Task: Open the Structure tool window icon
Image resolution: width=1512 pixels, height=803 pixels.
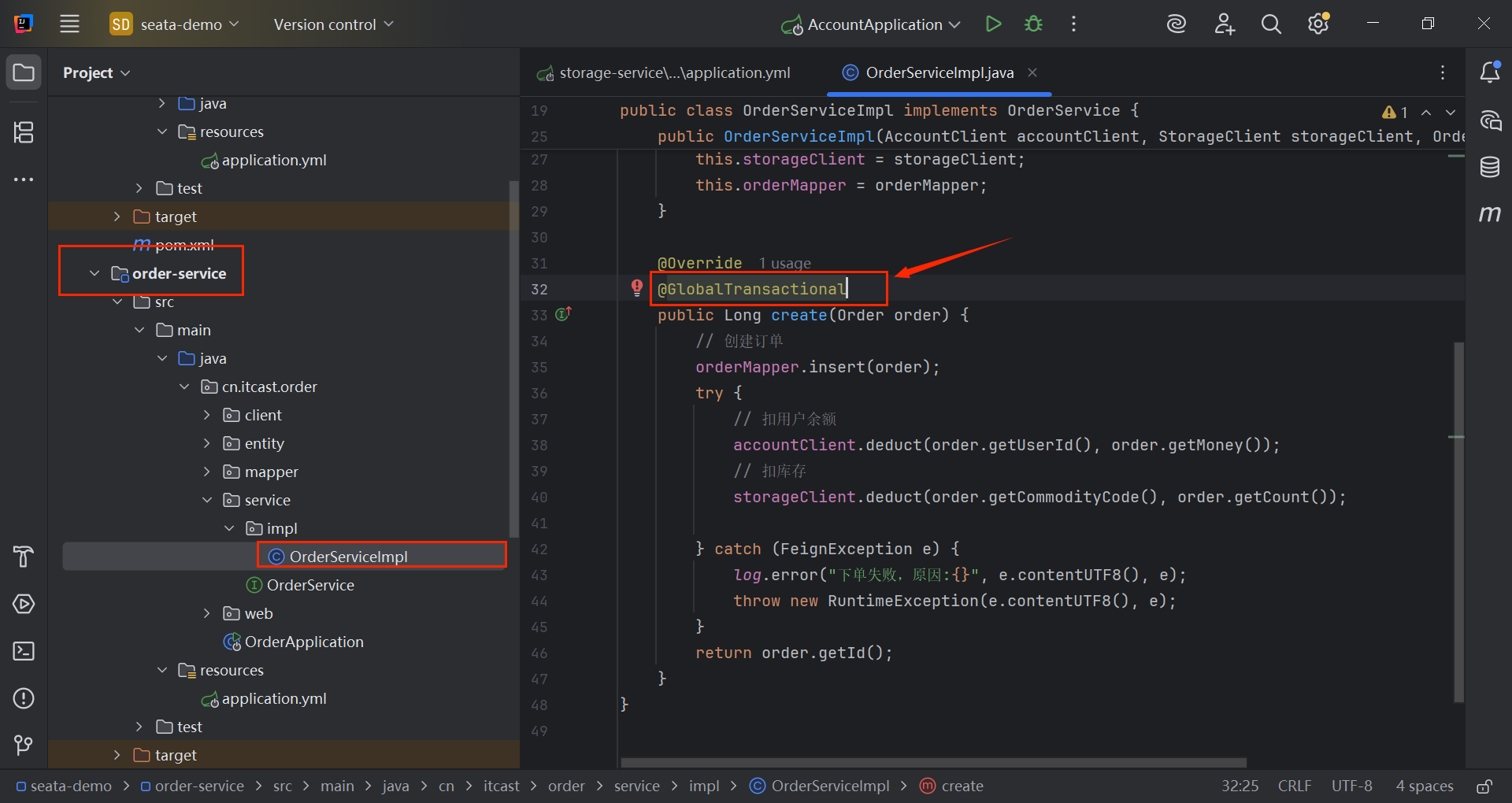Action: point(24,132)
